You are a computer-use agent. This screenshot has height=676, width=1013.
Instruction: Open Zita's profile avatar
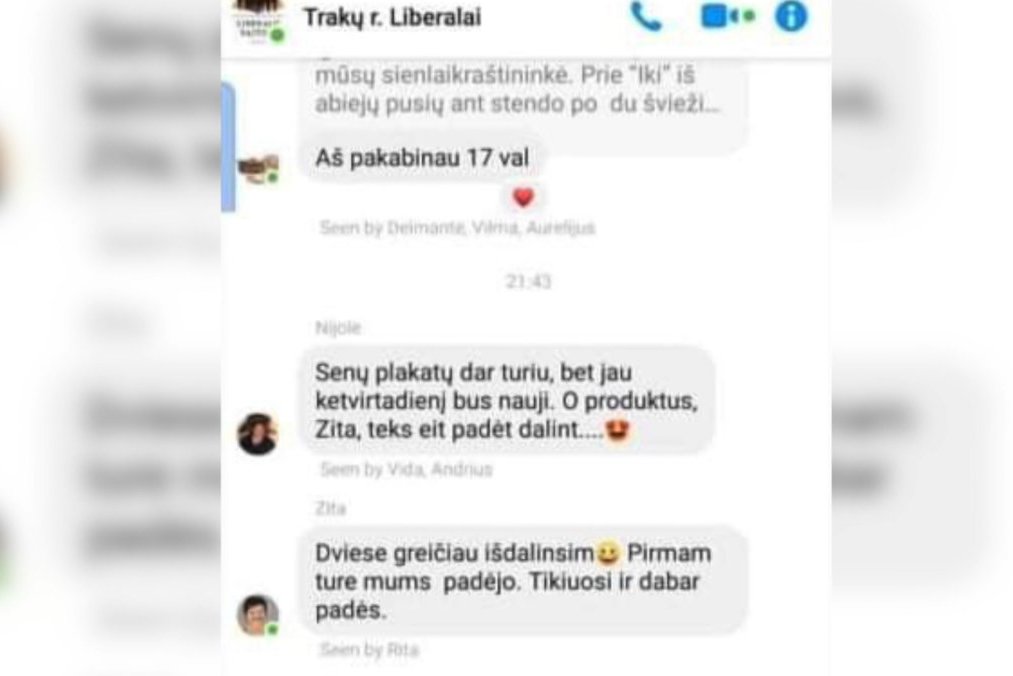click(x=258, y=615)
